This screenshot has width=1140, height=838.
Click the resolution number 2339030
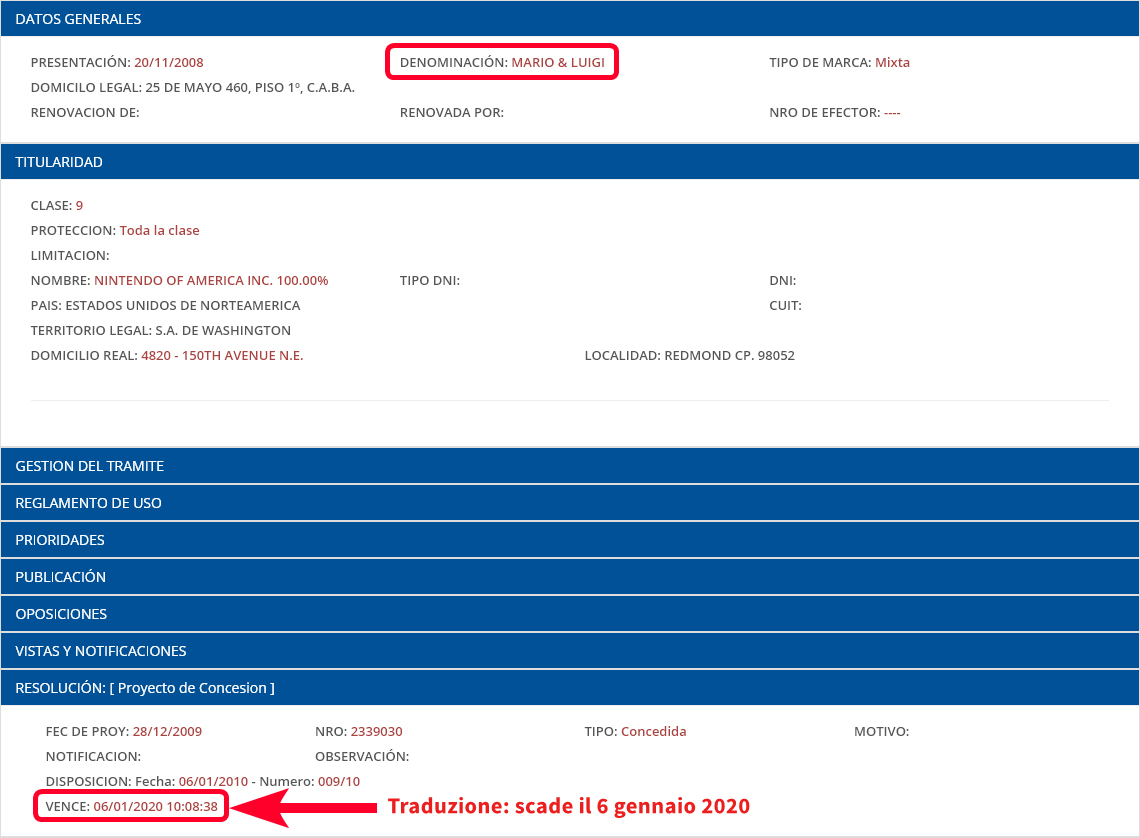(x=377, y=732)
